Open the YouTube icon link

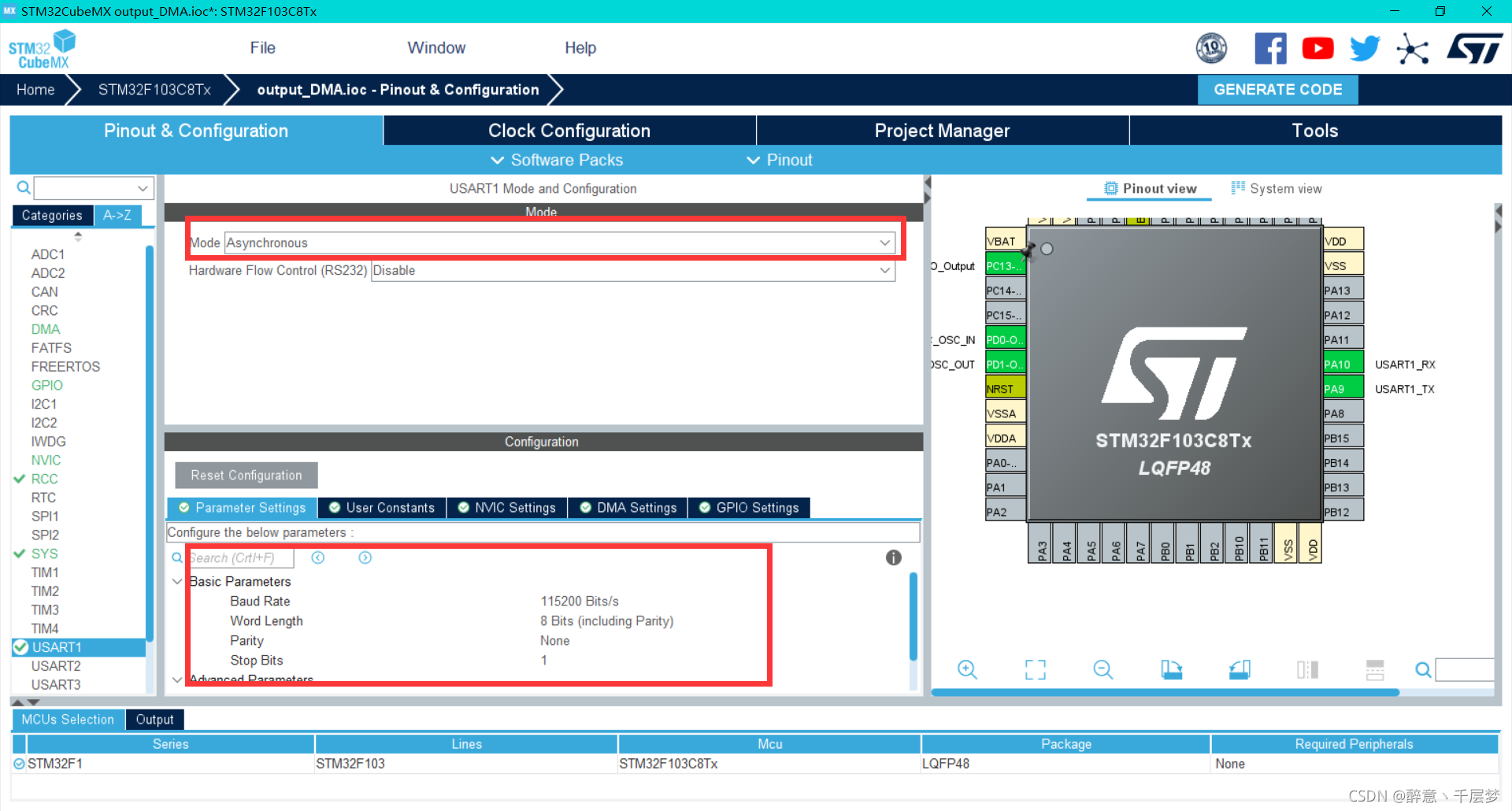tap(1317, 49)
